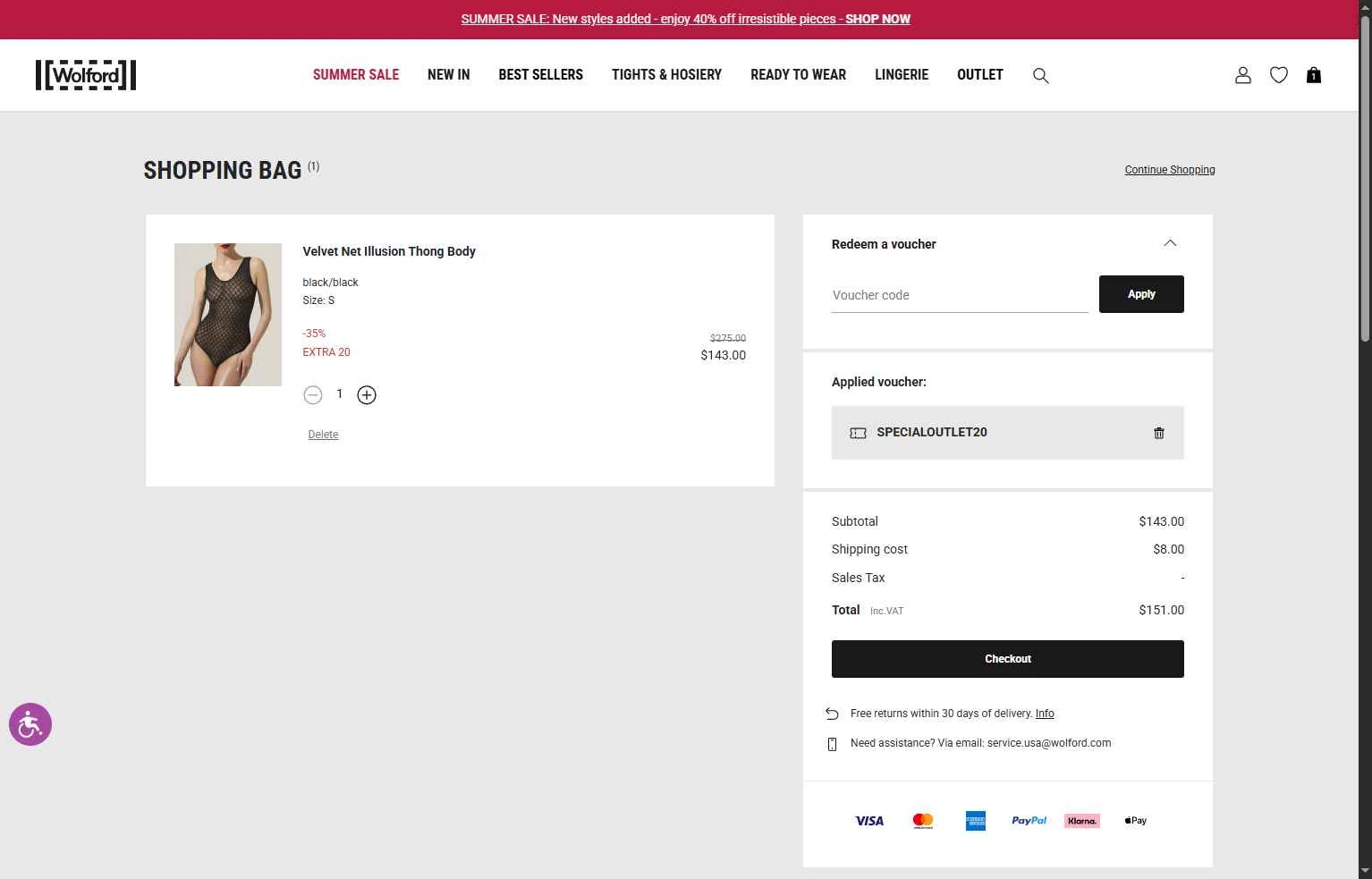Click the phone assistance icon
Viewport: 1372px width, 879px height.
(832, 744)
